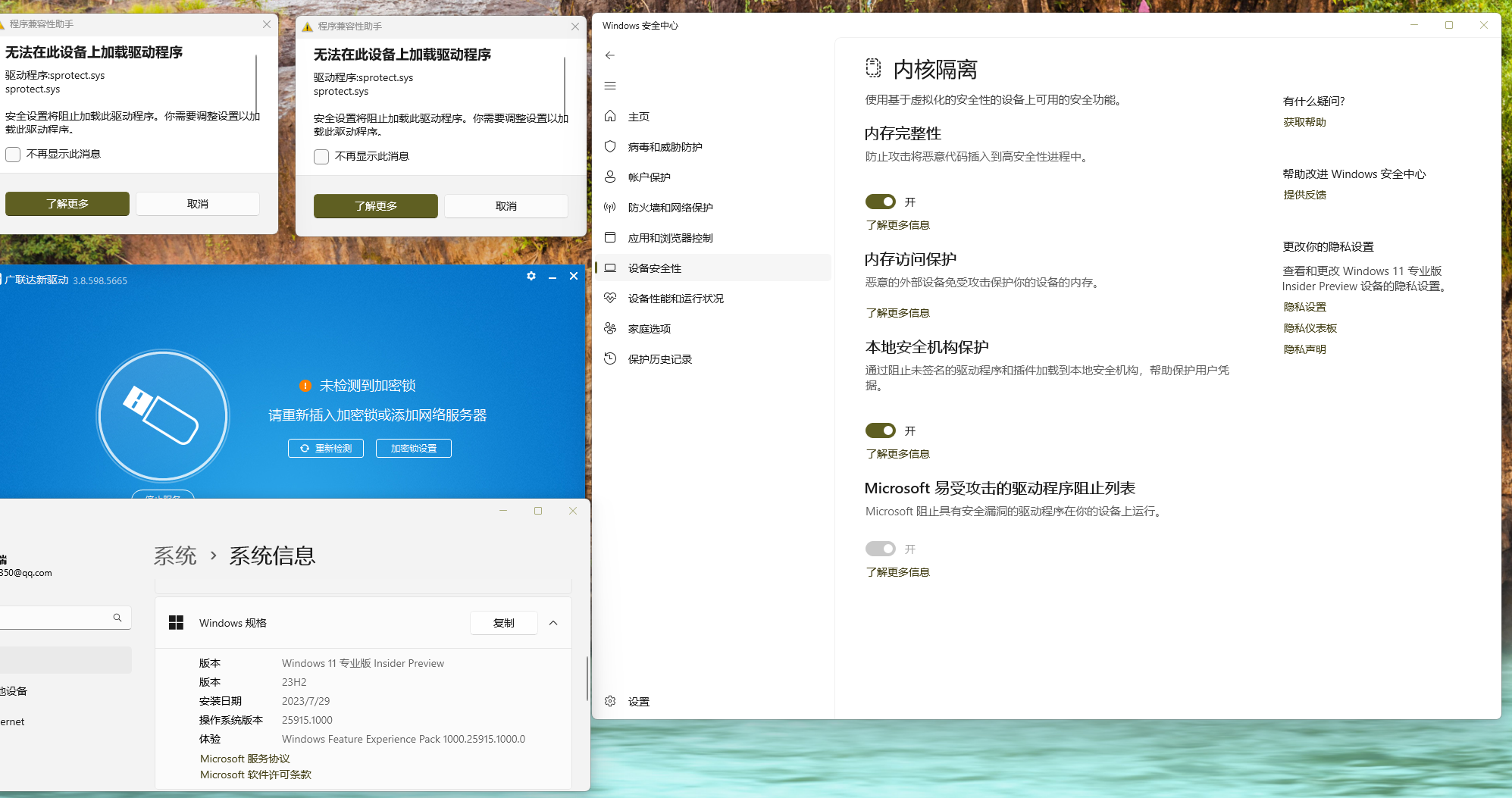Open the hamburger navigation menu icon
The height and width of the screenshot is (798, 1512).
pos(610,86)
